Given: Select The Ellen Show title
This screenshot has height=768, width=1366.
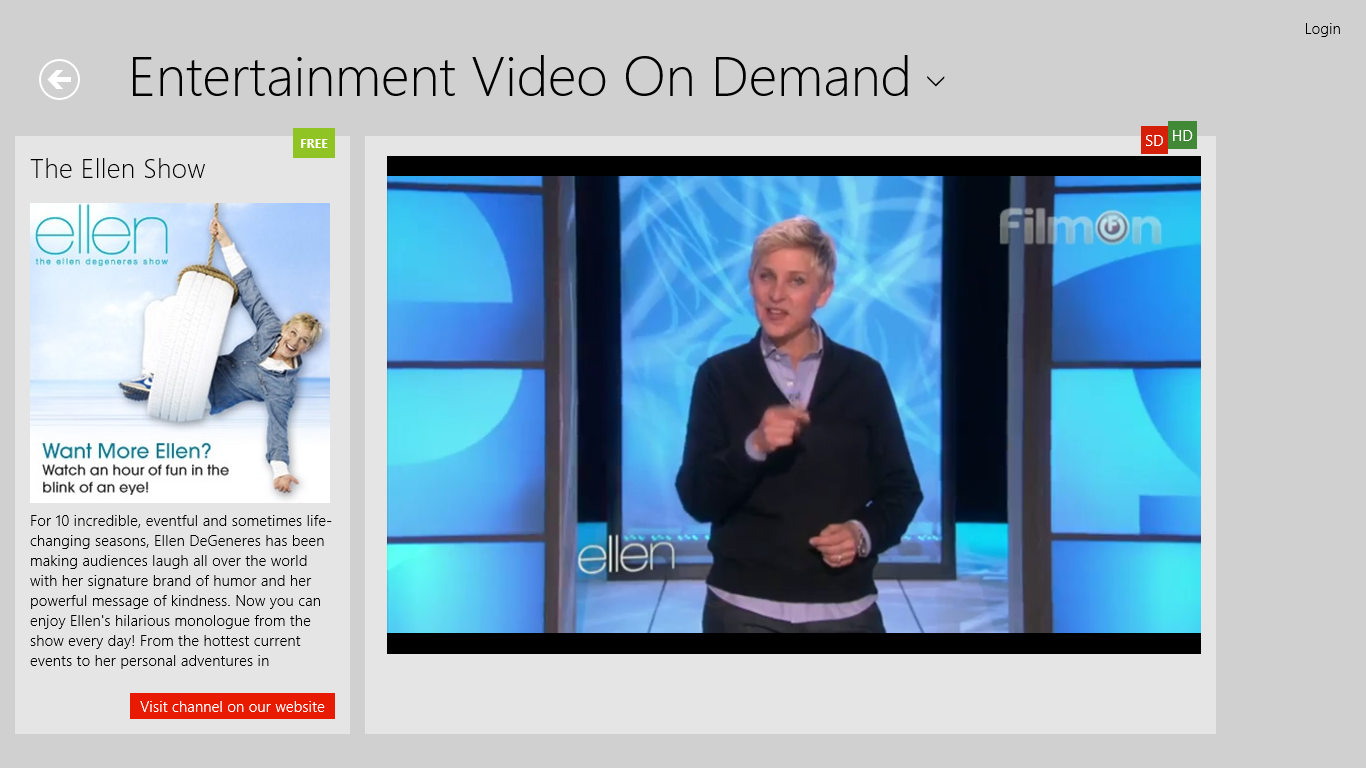Looking at the screenshot, I should coord(118,169).
